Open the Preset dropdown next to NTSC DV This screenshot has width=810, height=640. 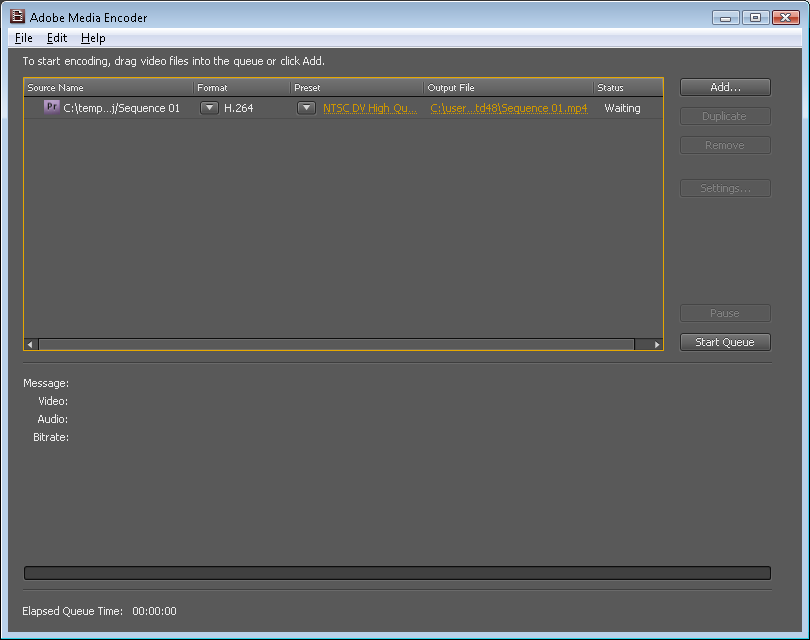click(306, 108)
